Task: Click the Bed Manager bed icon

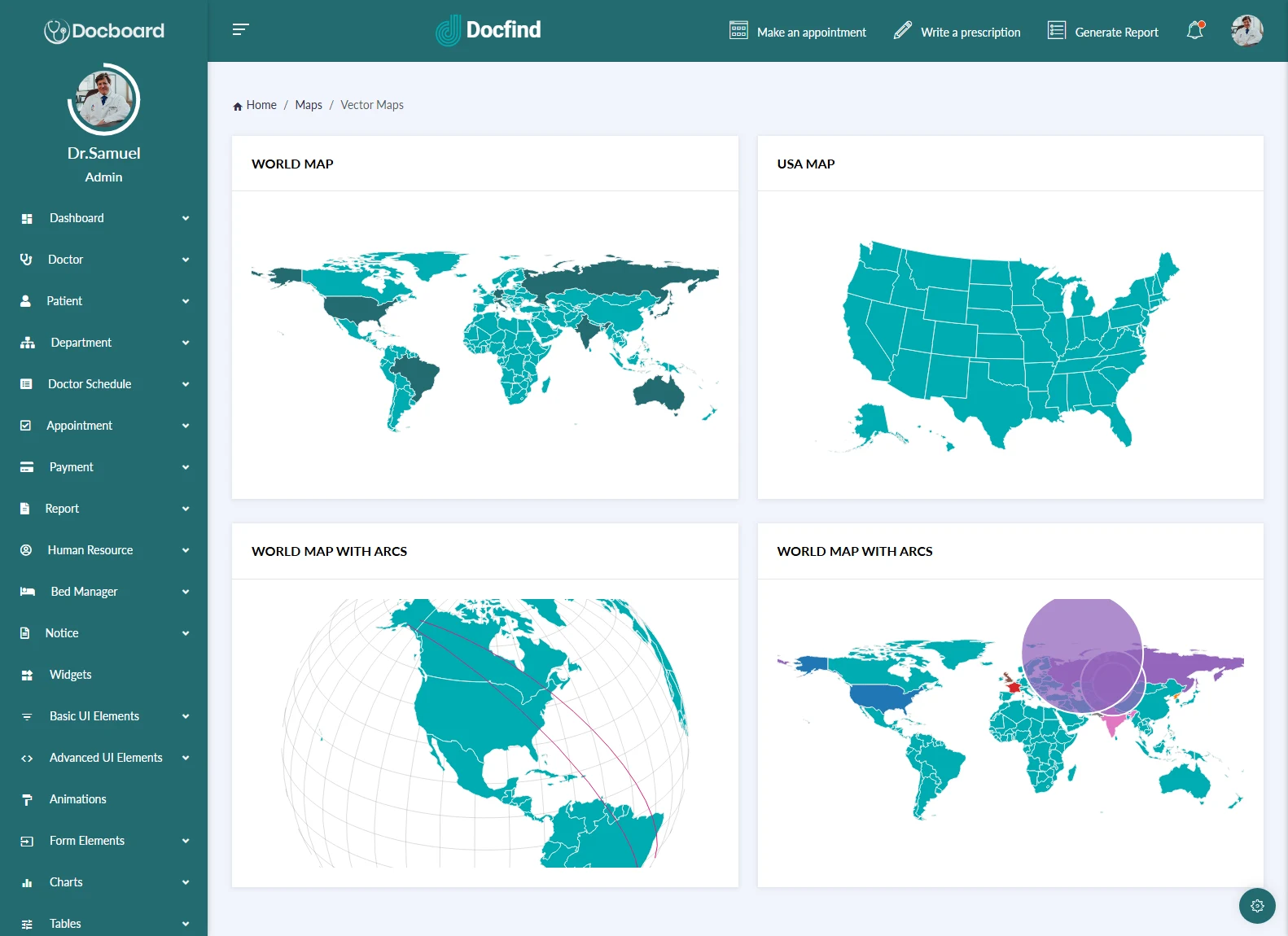Action: coord(27,592)
